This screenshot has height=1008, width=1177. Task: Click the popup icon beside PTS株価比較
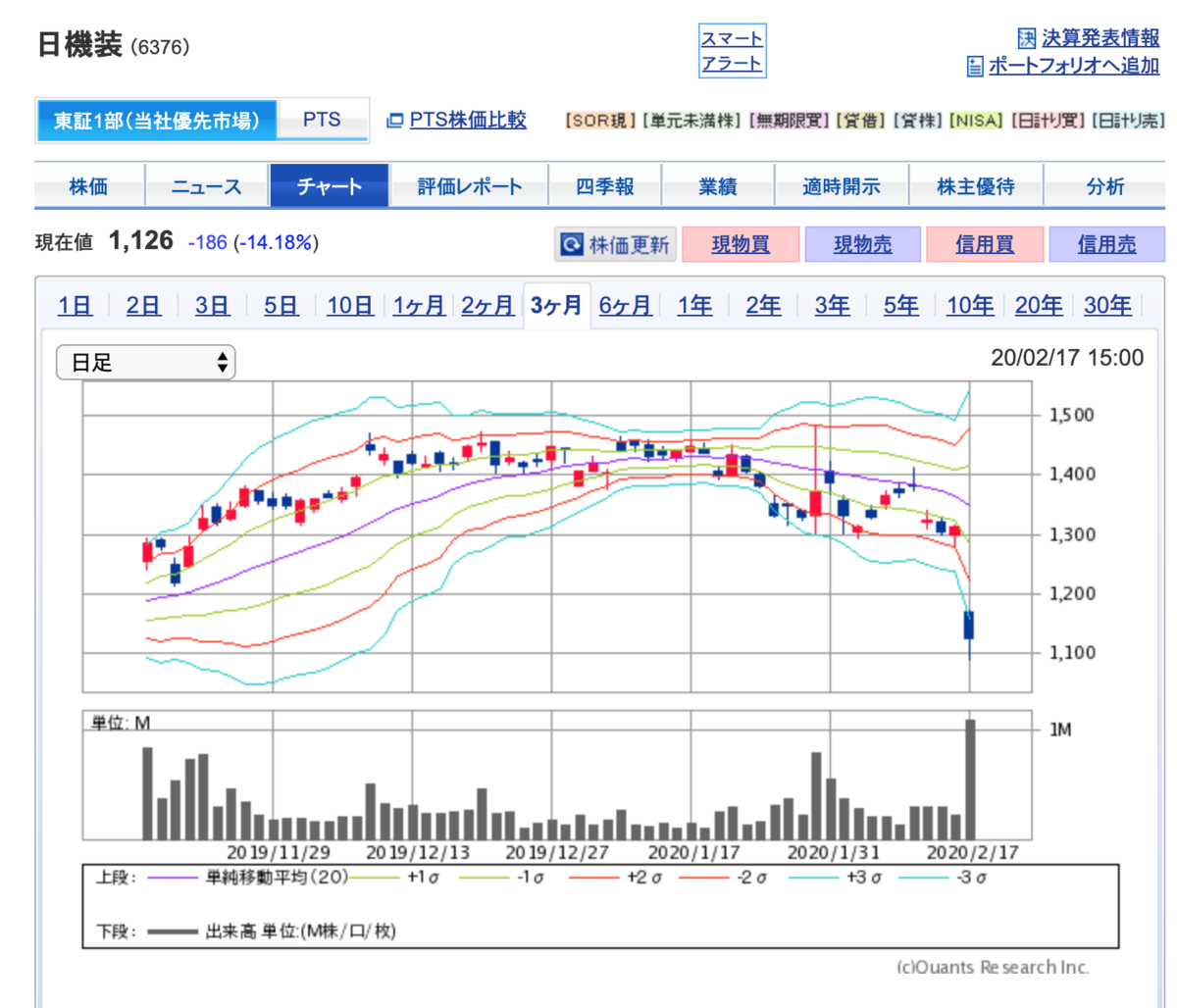pyautogui.click(x=394, y=121)
